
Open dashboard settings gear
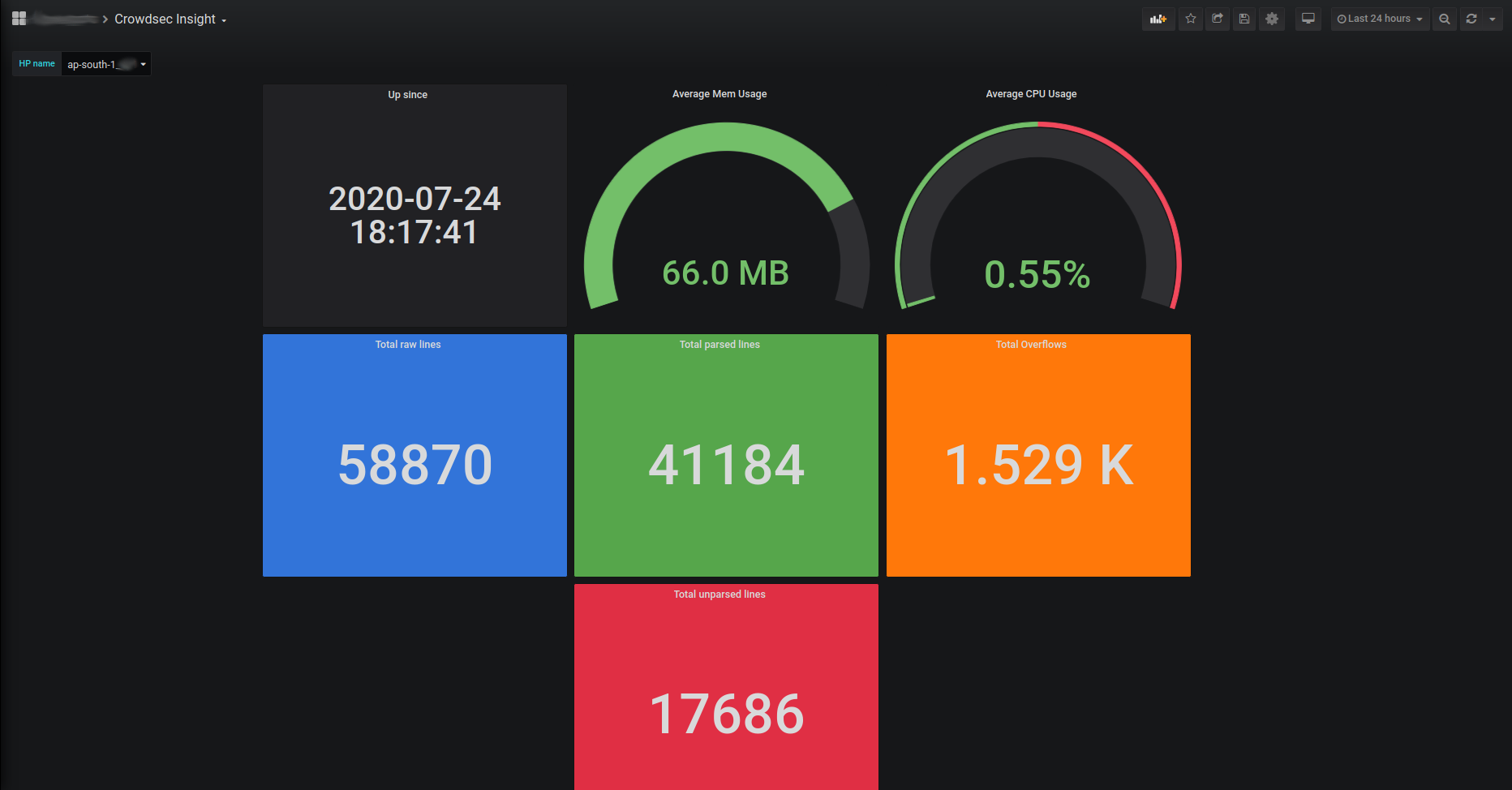tap(1271, 19)
